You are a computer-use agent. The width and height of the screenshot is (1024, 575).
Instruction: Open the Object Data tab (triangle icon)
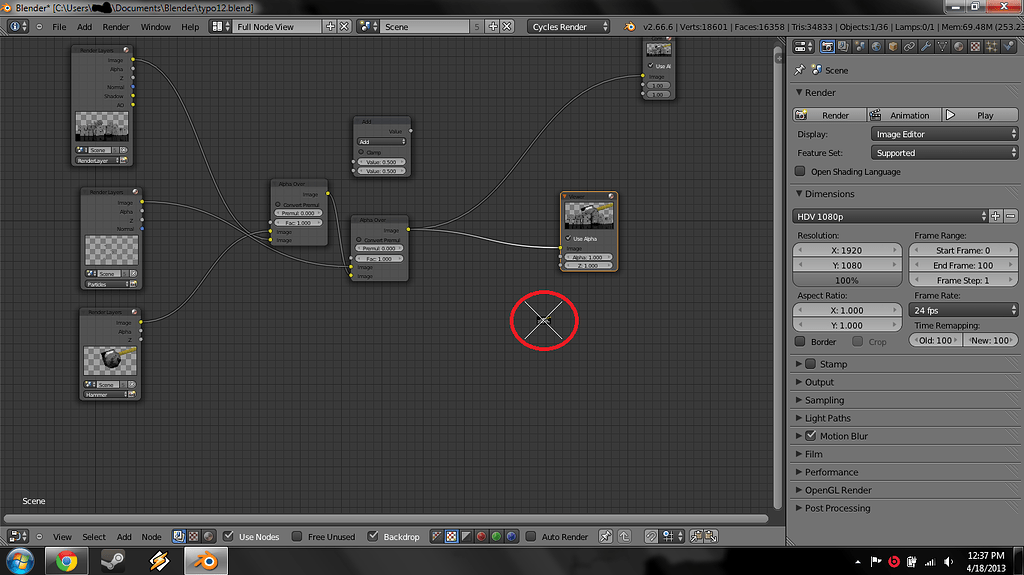tap(942, 46)
